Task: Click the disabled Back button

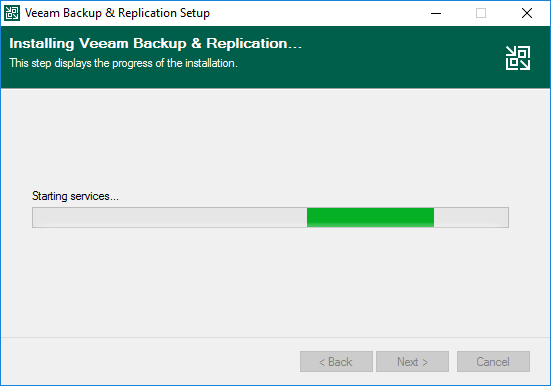Action: coord(336,361)
